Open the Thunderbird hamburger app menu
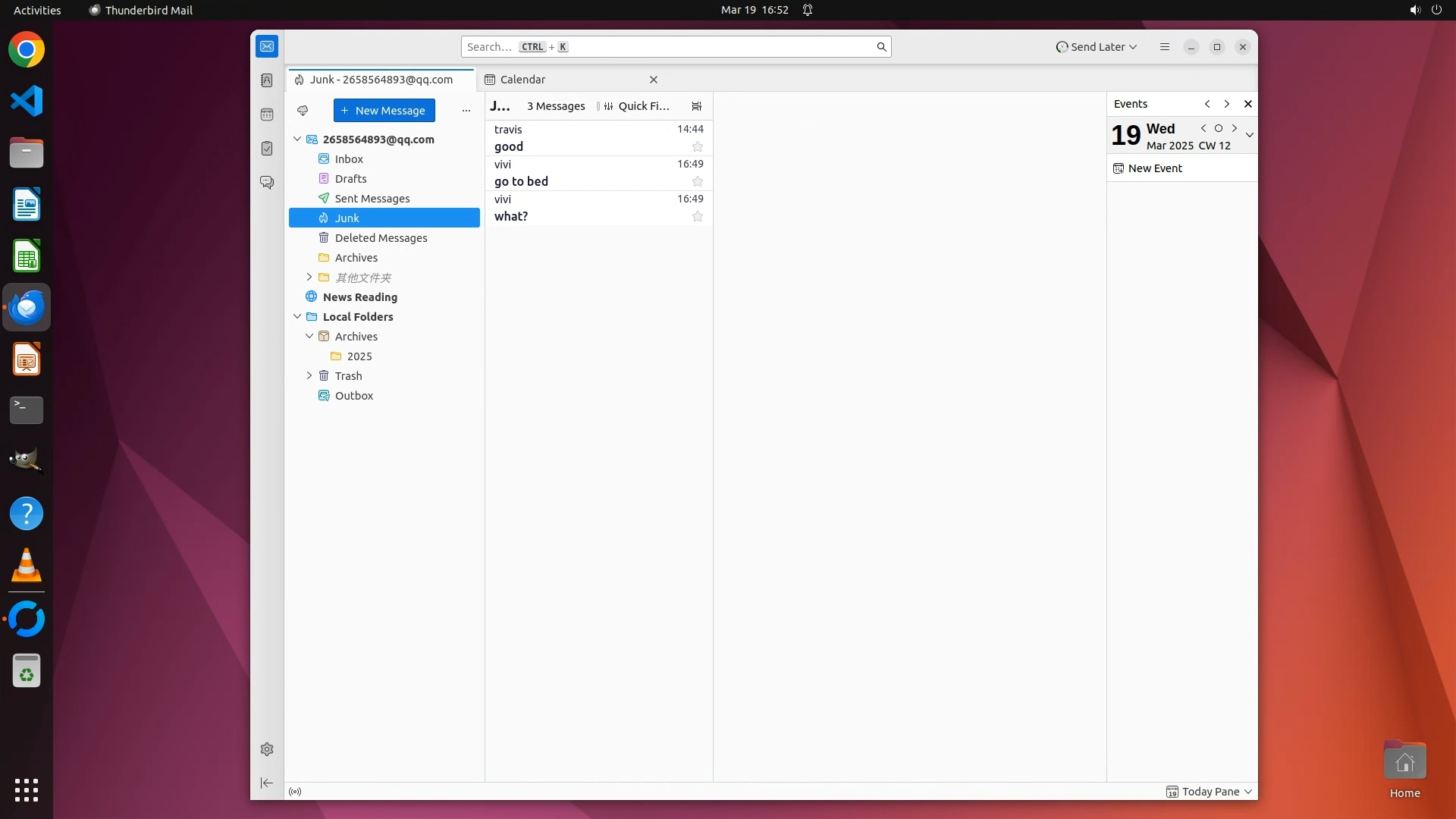 pyautogui.click(x=1165, y=47)
